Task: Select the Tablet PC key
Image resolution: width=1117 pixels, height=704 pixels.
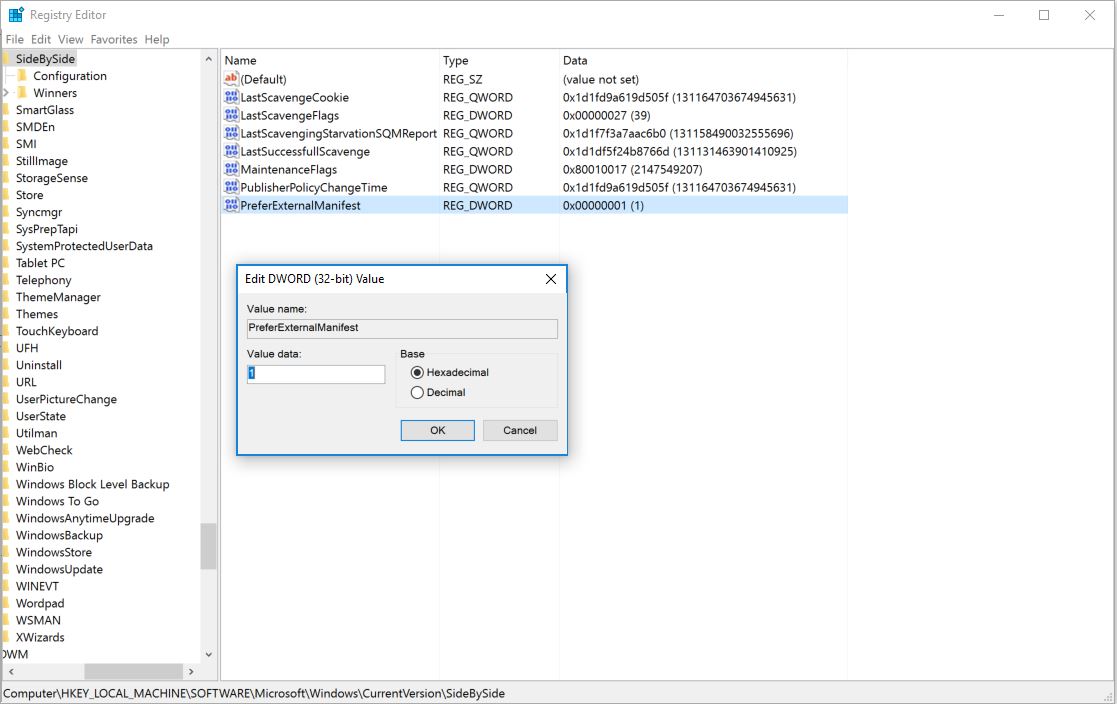Action: pyautogui.click(x=41, y=263)
